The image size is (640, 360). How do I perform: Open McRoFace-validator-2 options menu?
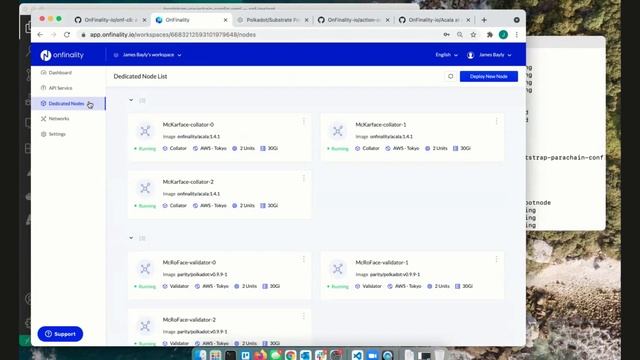[x=304, y=316]
